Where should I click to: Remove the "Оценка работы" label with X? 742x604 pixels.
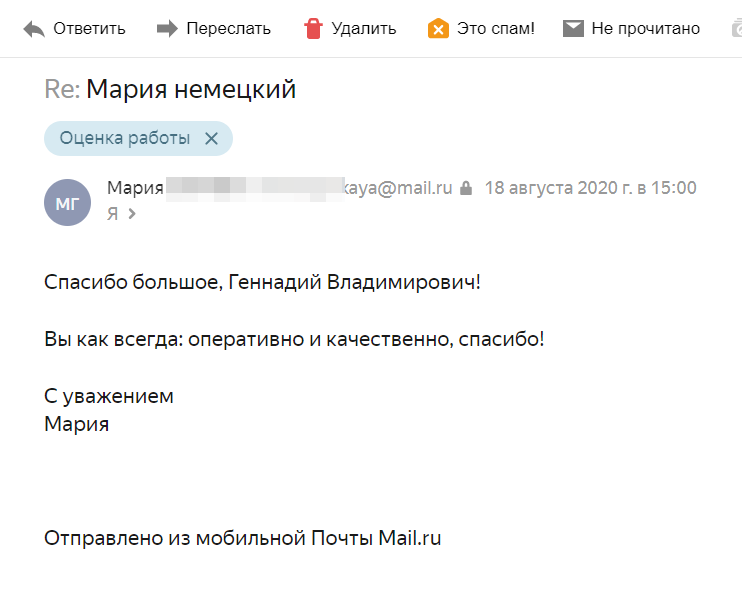(x=211, y=138)
